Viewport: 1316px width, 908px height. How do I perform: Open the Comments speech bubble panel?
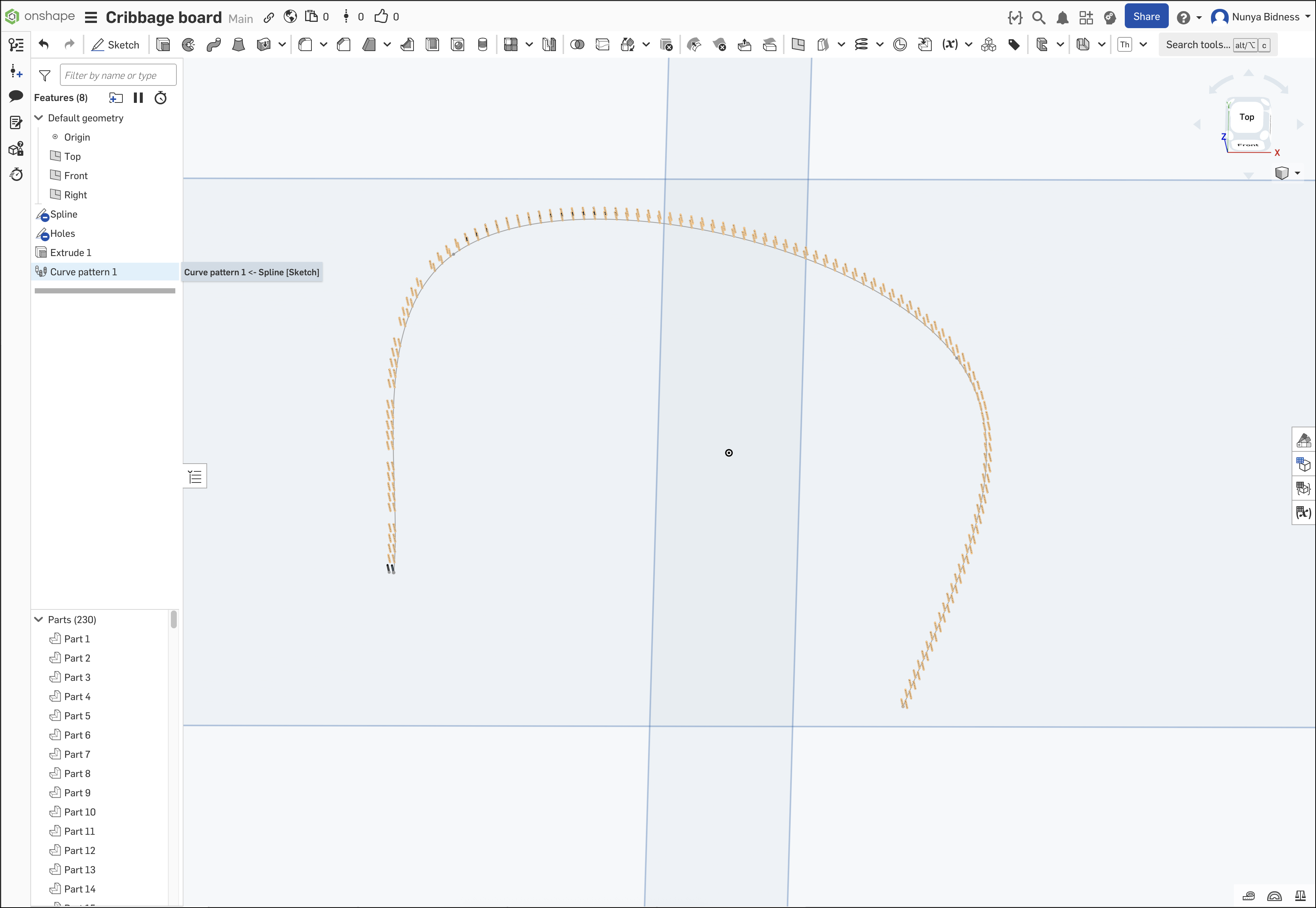coord(16,96)
